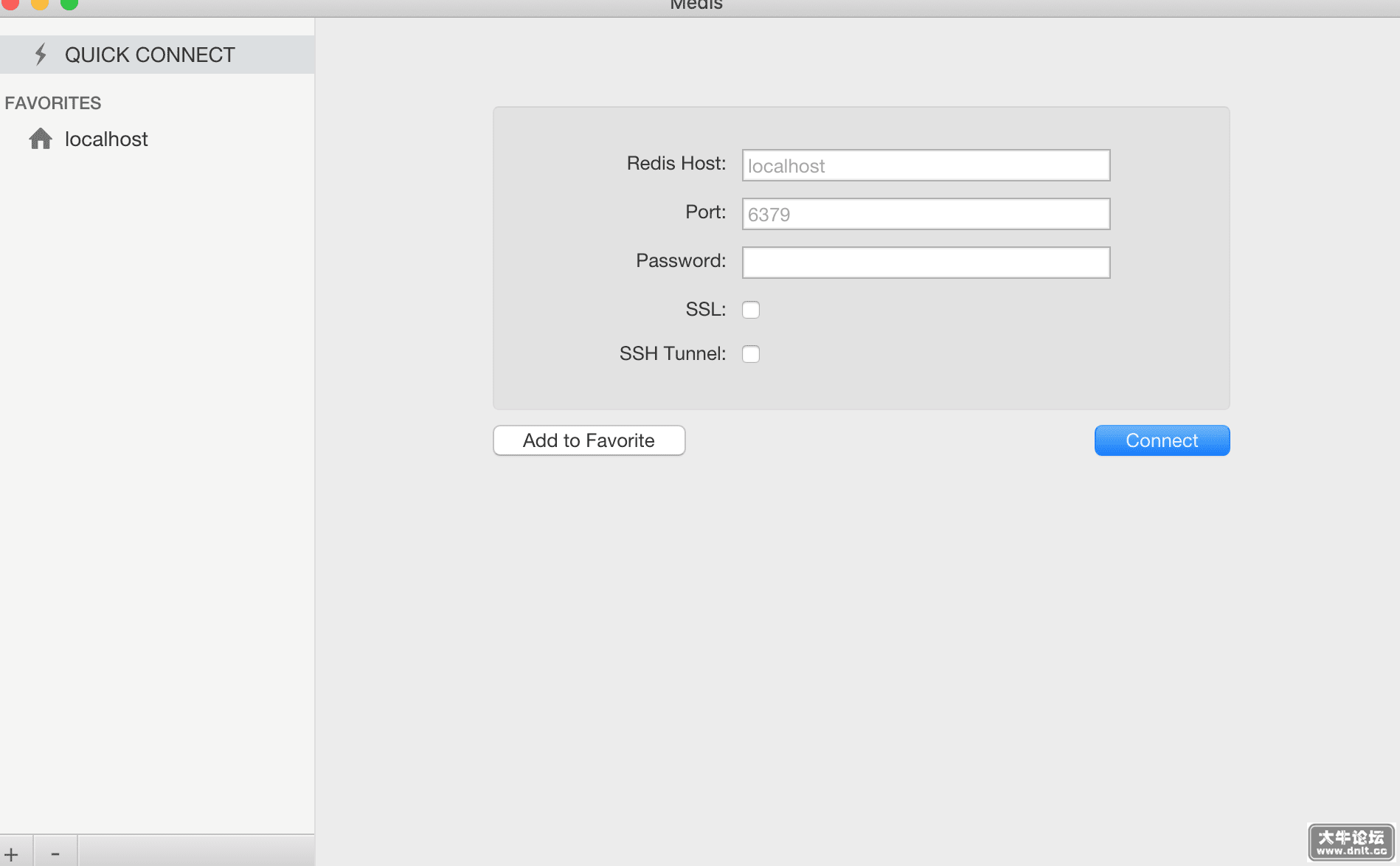This screenshot has width=1400, height=866.
Task: Click the green maximize window button
Action: pyautogui.click(x=69, y=3)
